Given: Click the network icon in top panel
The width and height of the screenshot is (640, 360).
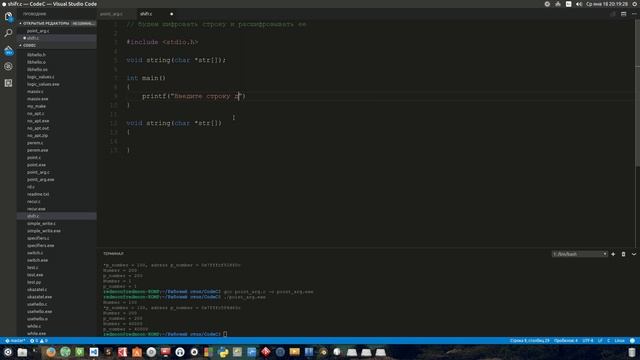Looking at the screenshot, I should click(x=558, y=4).
